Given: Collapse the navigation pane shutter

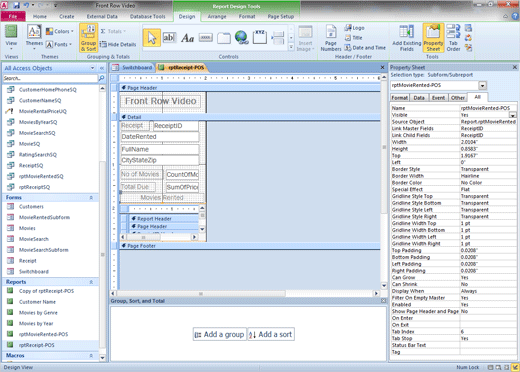Looking at the screenshot, I should click(x=102, y=68).
